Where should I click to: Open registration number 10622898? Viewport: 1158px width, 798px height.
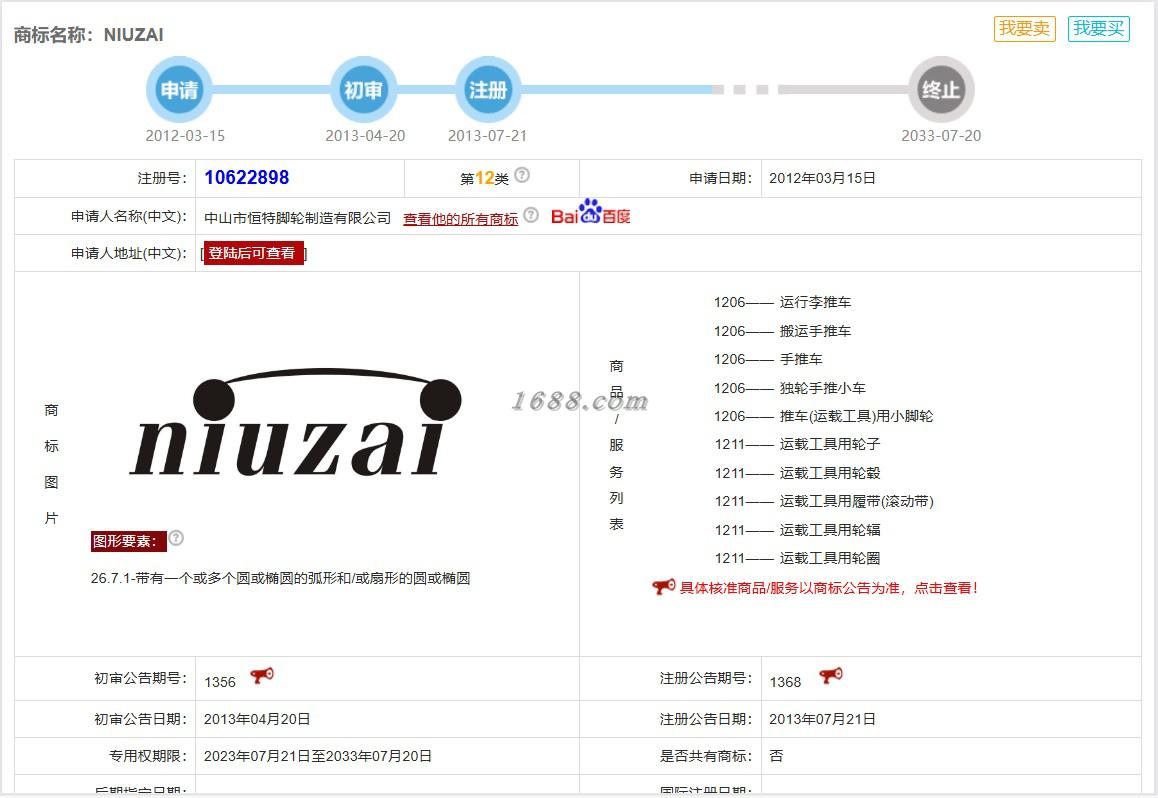pos(247,178)
